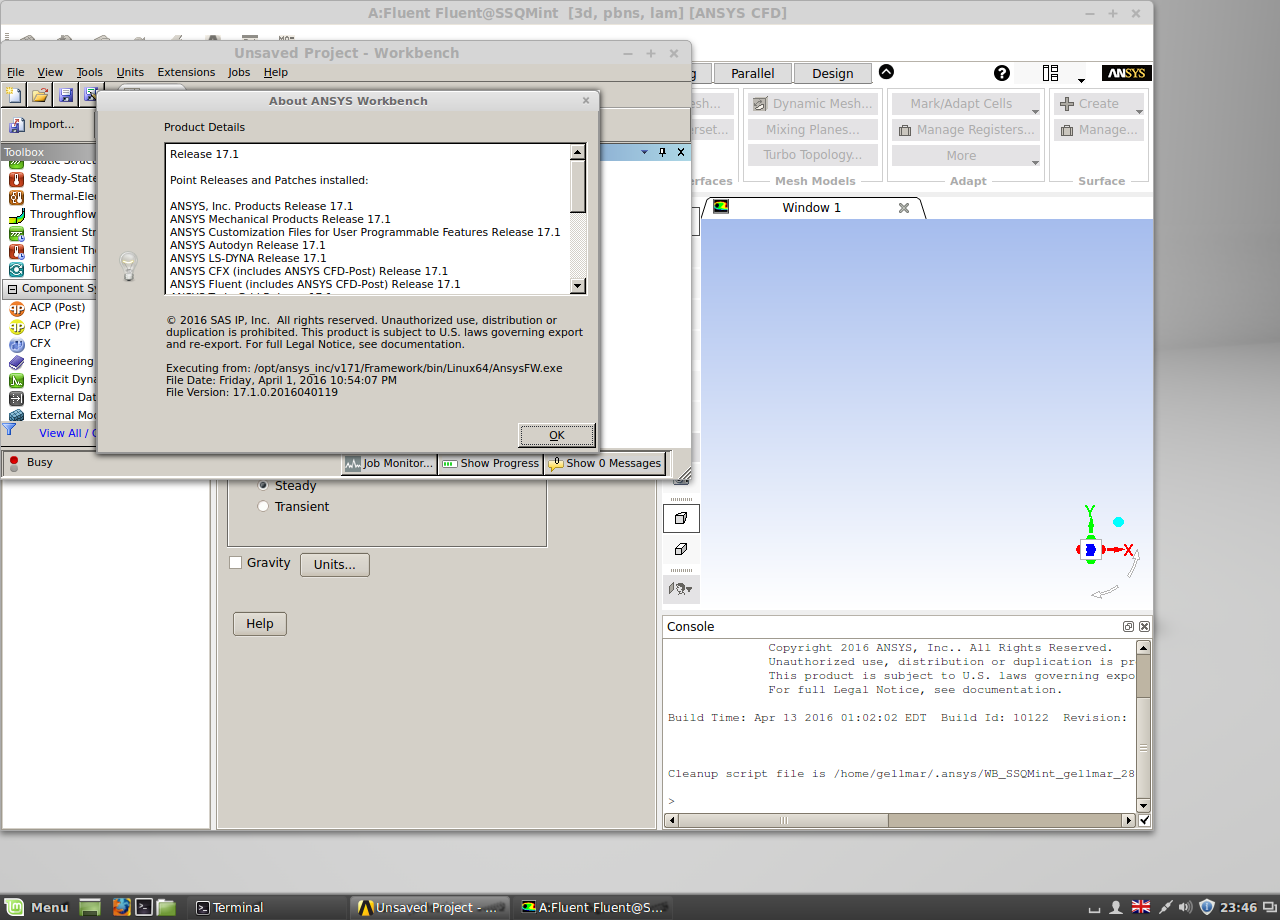Click the lower 3D box view toolbar icon

681,549
